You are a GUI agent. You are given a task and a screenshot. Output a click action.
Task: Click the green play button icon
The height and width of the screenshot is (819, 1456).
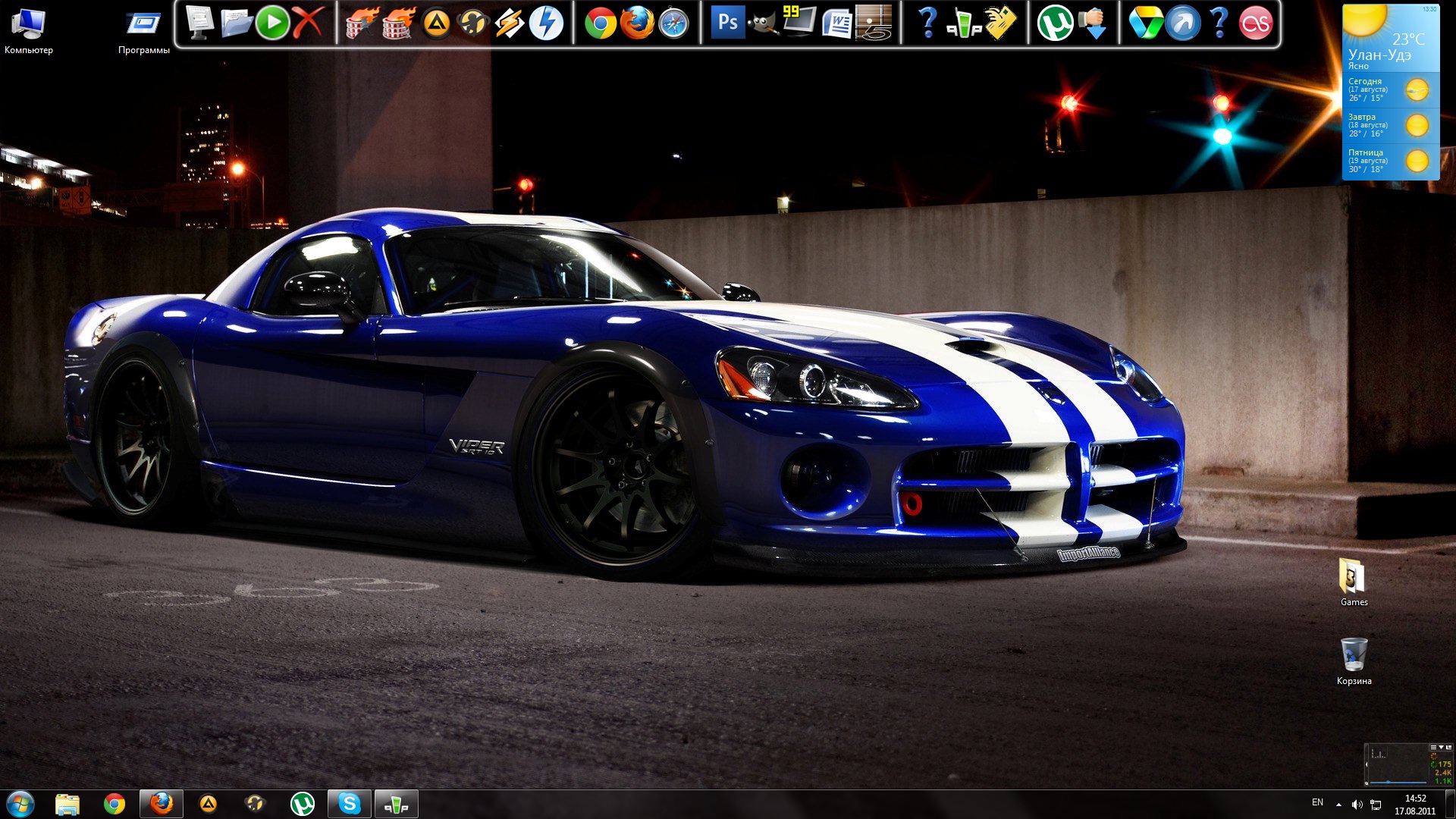272,23
